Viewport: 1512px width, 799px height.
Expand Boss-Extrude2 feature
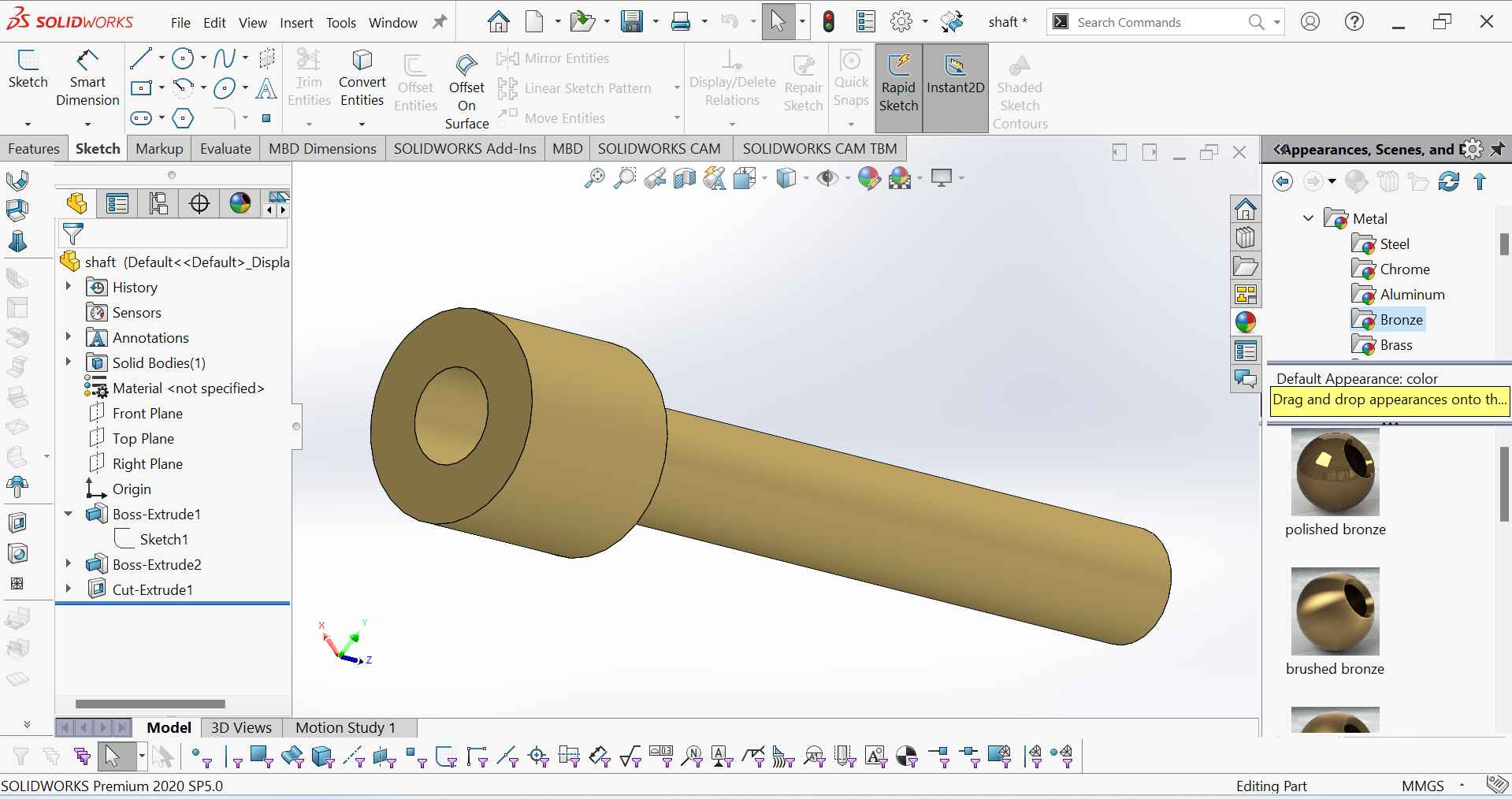point(69,564)
